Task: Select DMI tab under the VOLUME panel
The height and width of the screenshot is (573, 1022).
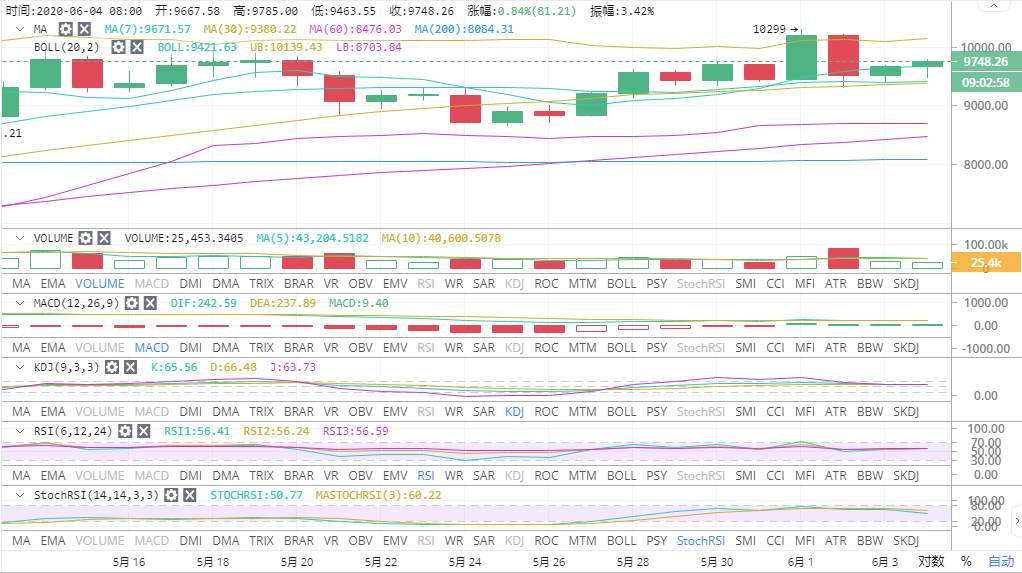Action: pos(190,284)
